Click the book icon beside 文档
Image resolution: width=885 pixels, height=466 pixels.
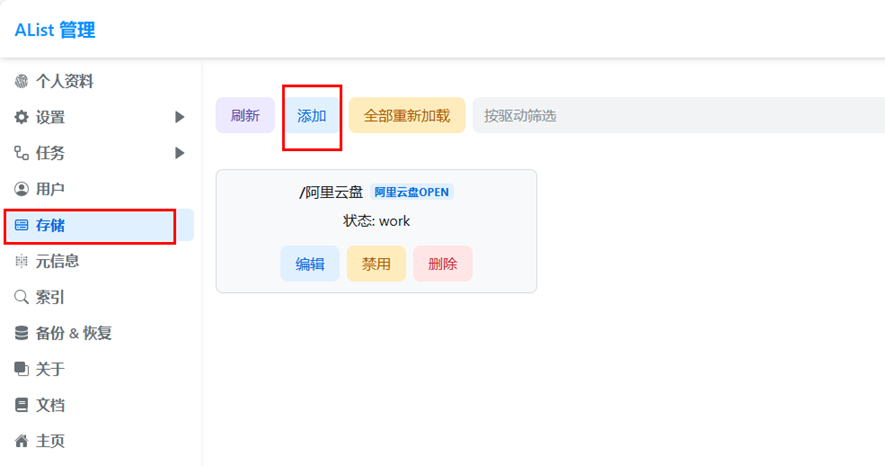[21, 405]
